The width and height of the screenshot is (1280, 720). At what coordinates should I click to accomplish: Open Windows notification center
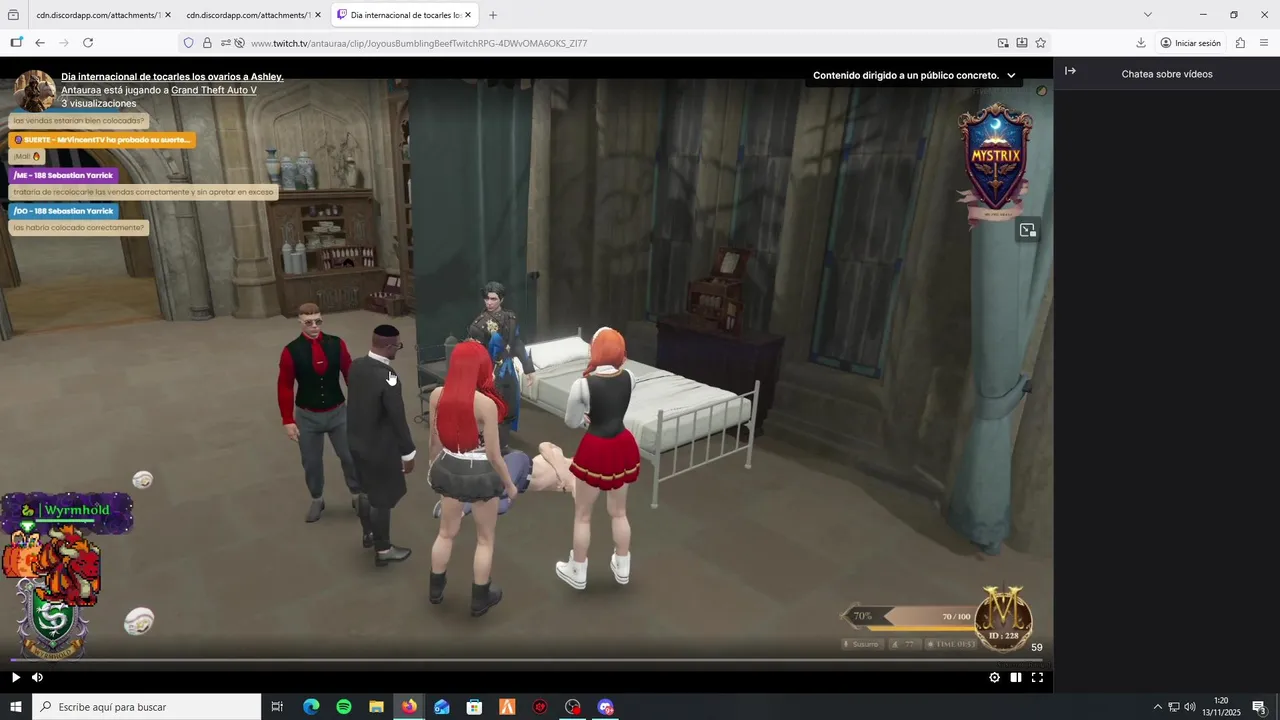[1260, 707]
